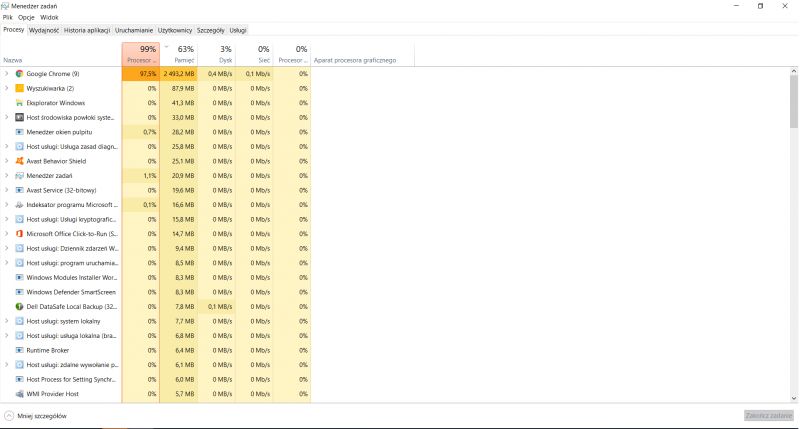The height and width of the screenshot is (429, 800).
Task: Switch to the Uruchamianie tab
Action: pos(134,31)
